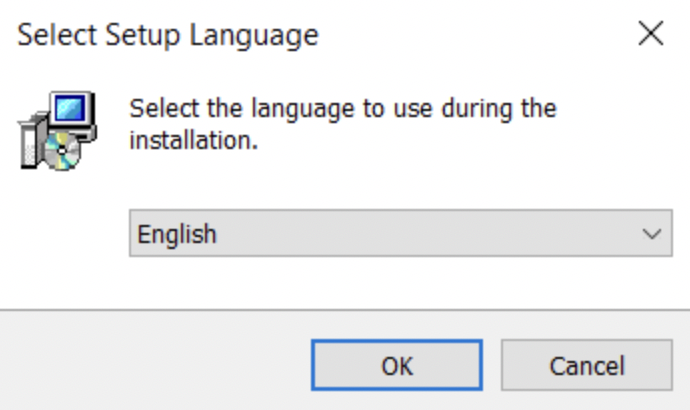This screenshot has height=410, width=690.
Task: Expand the dropdown using its chevron arrow
Action: 652,234
